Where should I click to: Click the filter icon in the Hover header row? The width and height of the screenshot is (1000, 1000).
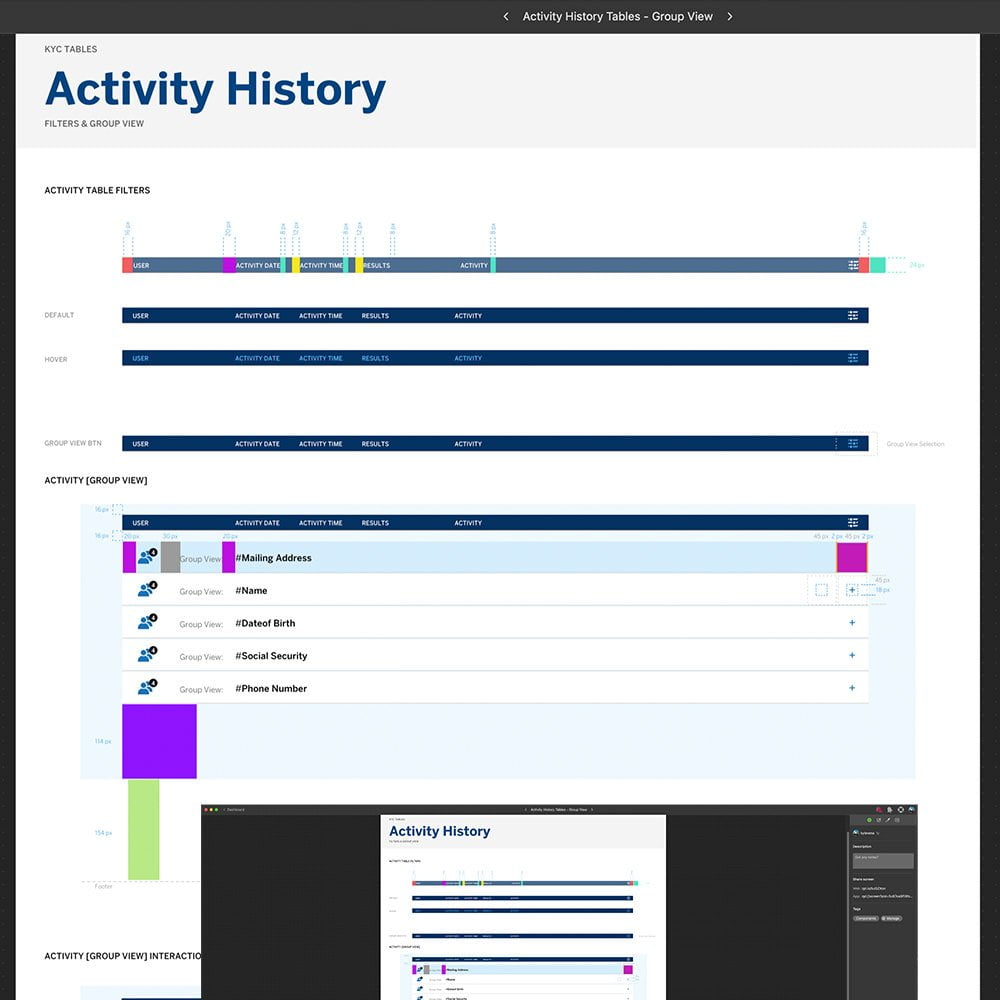point(853,358)
